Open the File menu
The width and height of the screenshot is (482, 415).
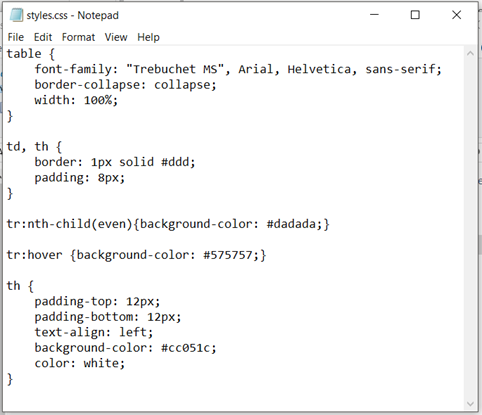click(16, 37)
